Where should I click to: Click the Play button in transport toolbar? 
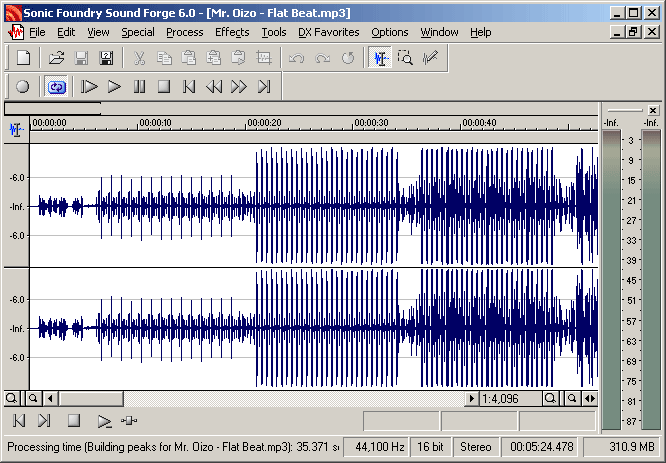point(114,87)
